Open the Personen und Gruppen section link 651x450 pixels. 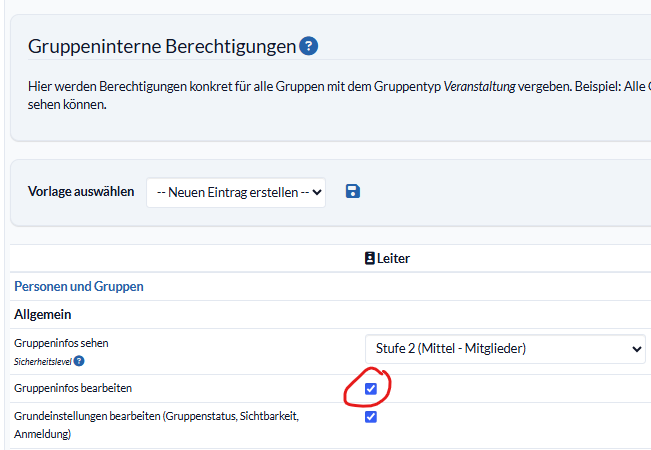[x=79, y=286]
